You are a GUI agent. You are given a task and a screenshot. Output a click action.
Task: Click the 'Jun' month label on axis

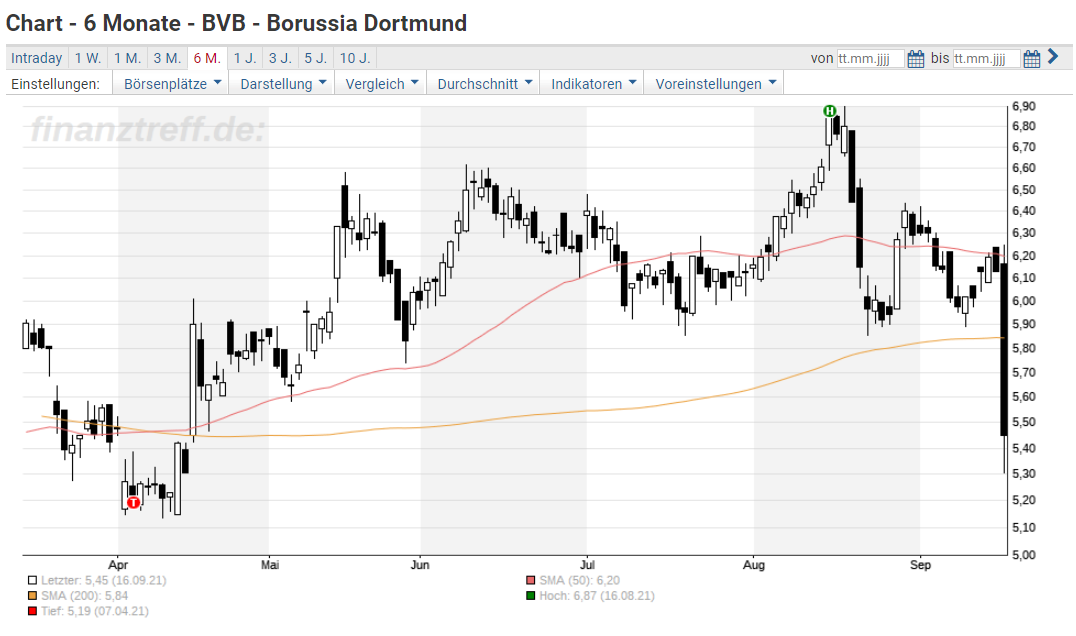tap(420, 565)
